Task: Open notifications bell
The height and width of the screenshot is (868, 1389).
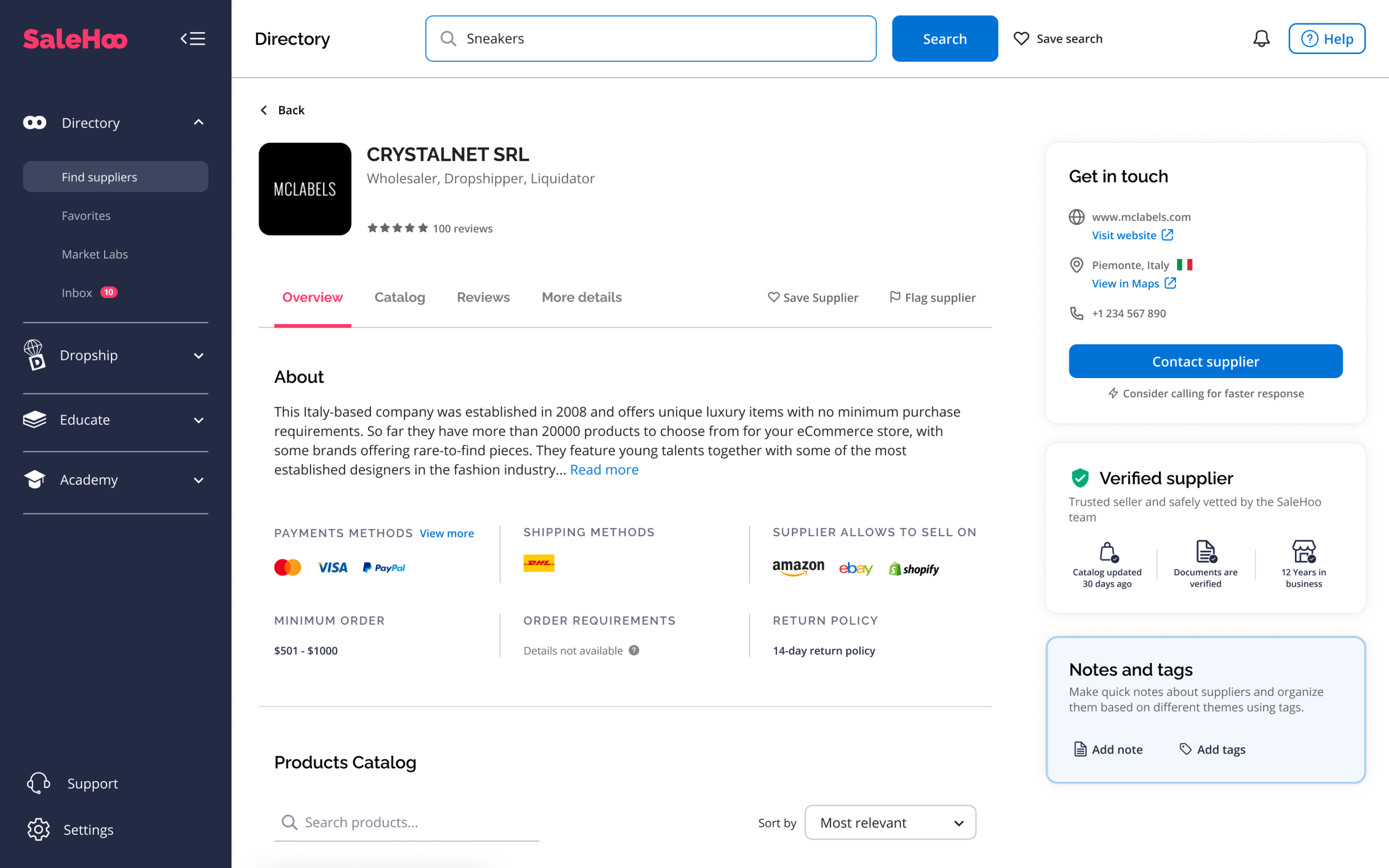Action: click(x=1261, y=38)
